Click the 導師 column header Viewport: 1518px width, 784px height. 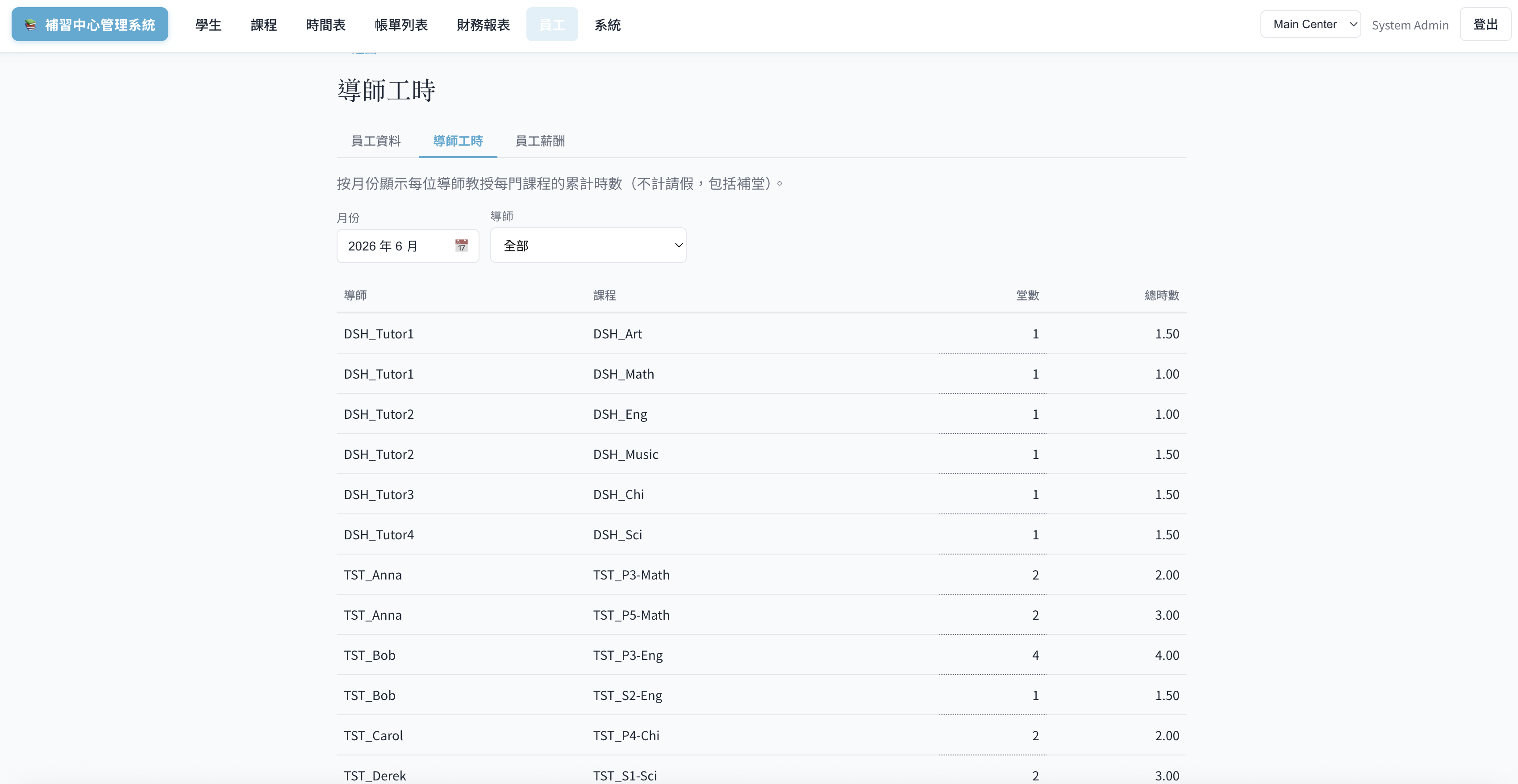[x=355, y=295]
